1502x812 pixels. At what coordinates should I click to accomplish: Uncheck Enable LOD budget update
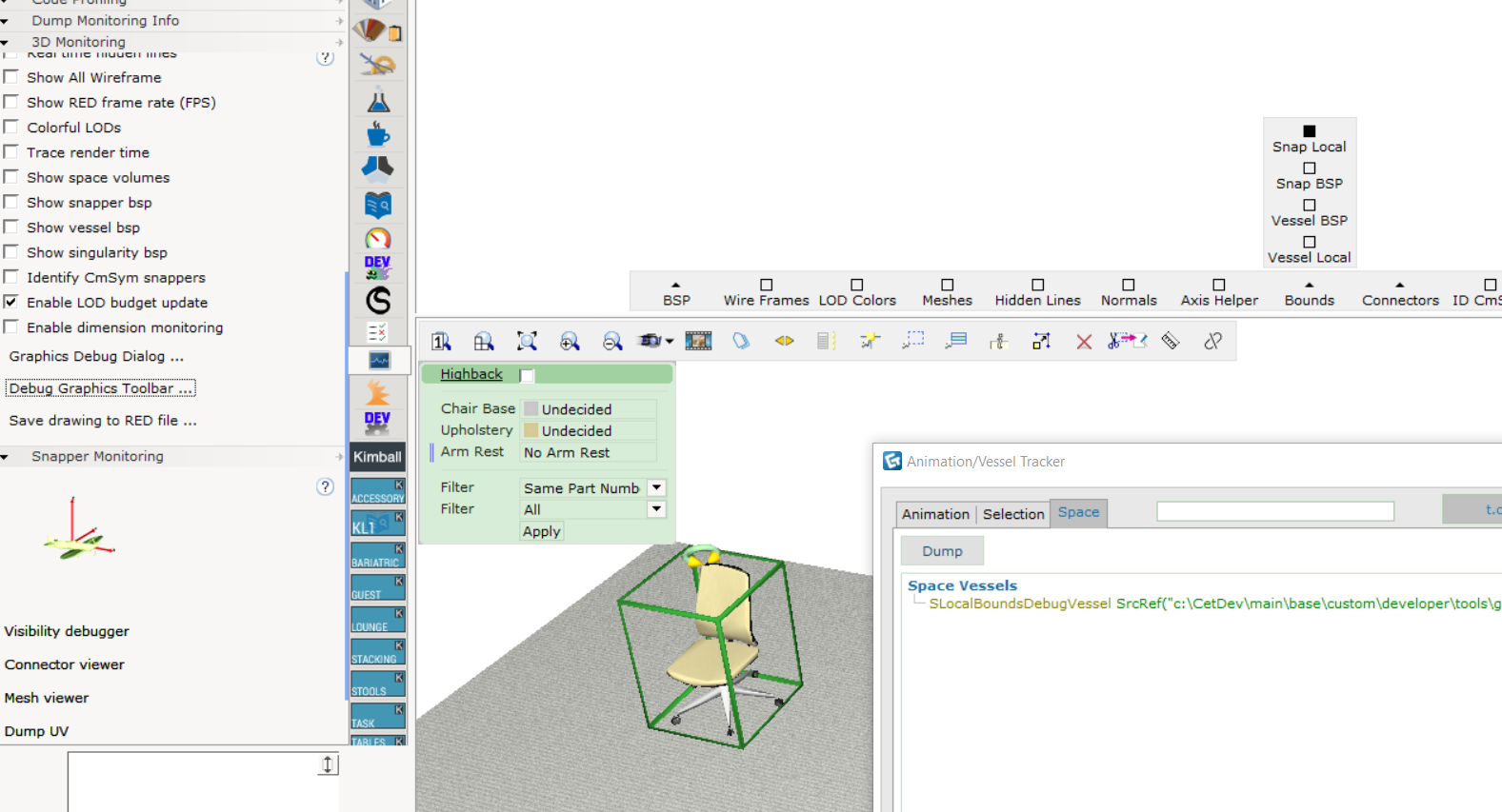coord(11,302)
